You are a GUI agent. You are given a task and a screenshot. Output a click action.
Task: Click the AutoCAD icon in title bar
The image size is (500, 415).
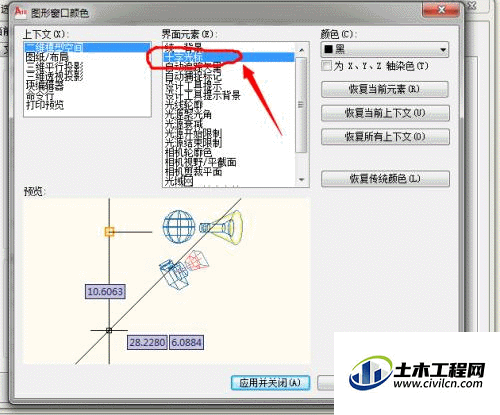pyautogui.click(x=20, y=12)
